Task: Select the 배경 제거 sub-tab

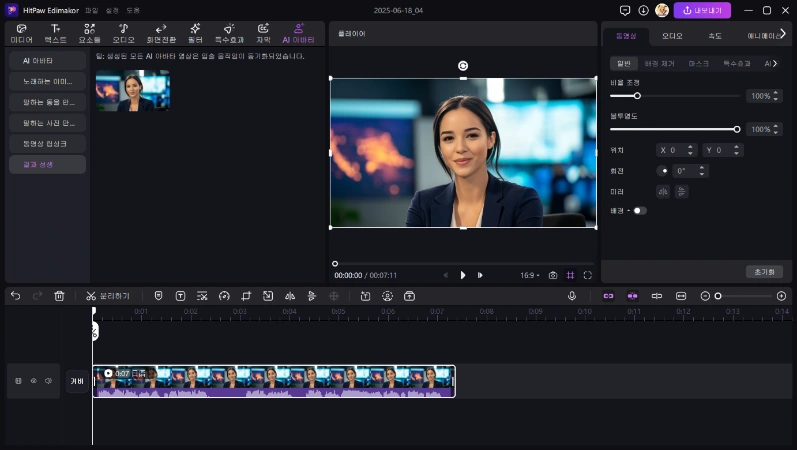Action: pyautogui.click(x=659, y=64)
